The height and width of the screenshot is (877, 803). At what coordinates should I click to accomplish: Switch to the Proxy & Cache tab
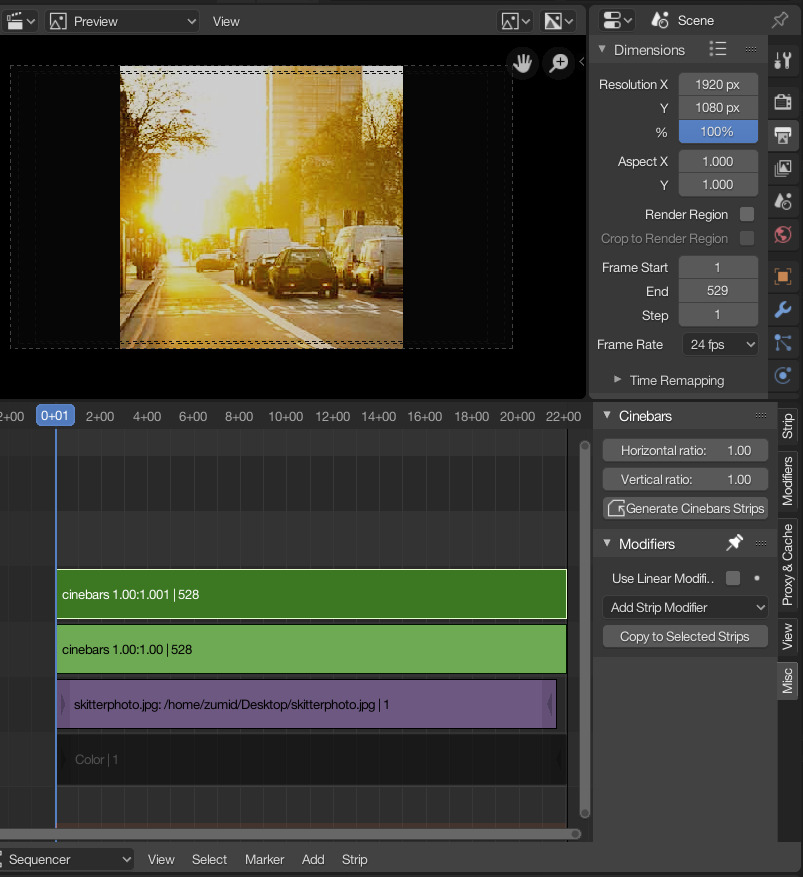coord(788,563)
